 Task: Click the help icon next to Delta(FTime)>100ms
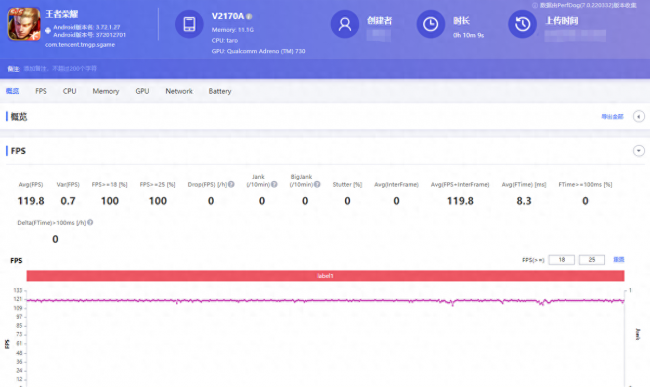(90, 223)
